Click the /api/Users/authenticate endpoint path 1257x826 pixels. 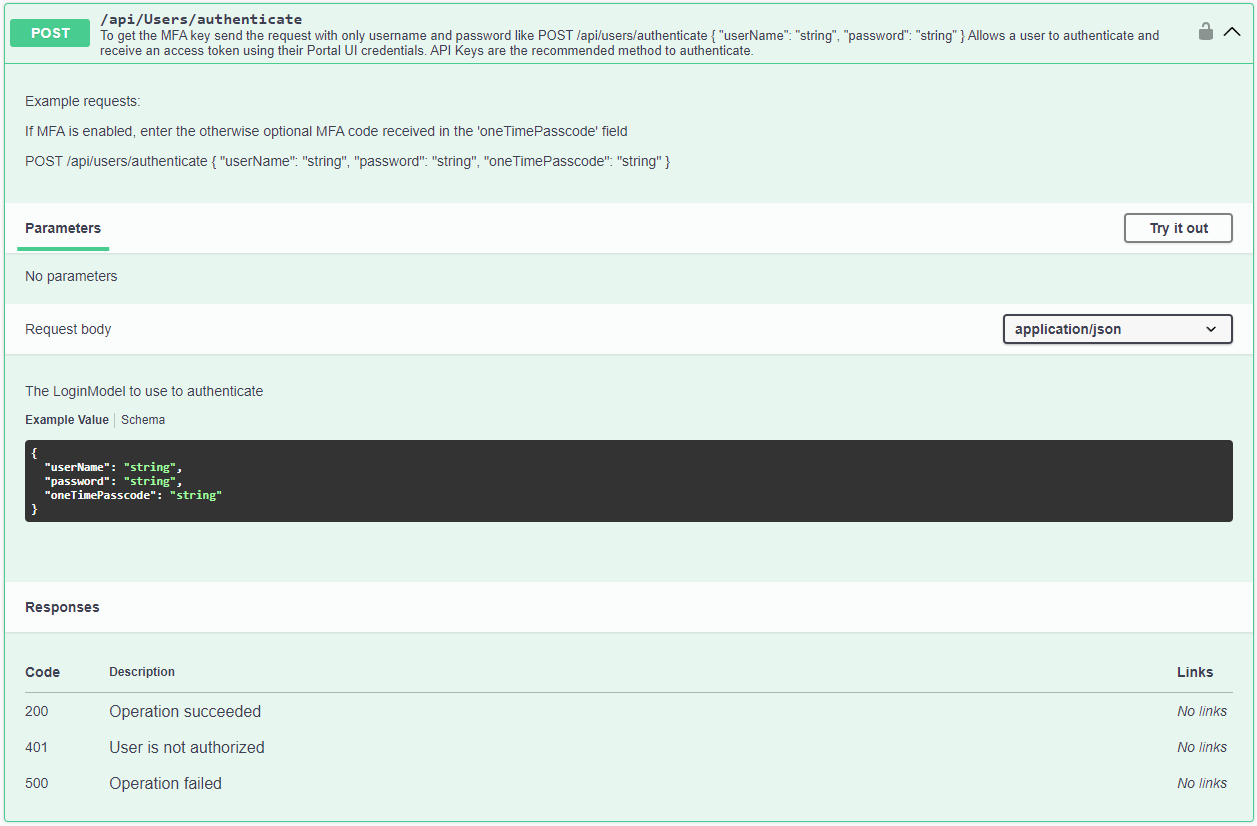tap(201, 19)
